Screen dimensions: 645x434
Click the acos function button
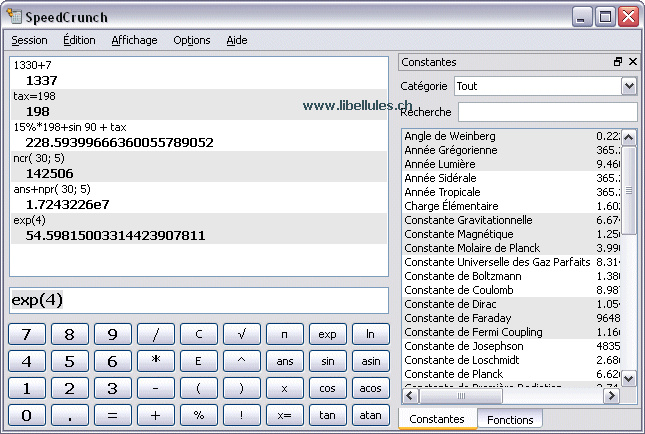371,388
